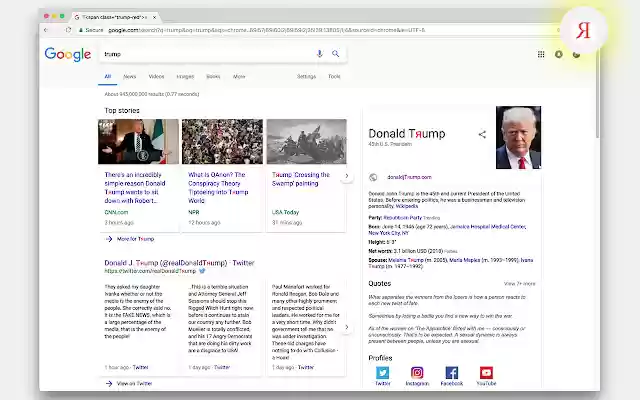The width and height of the screenshot is (640, 400).
Task: Open search Settings menu
Action: tap(306, 76)
